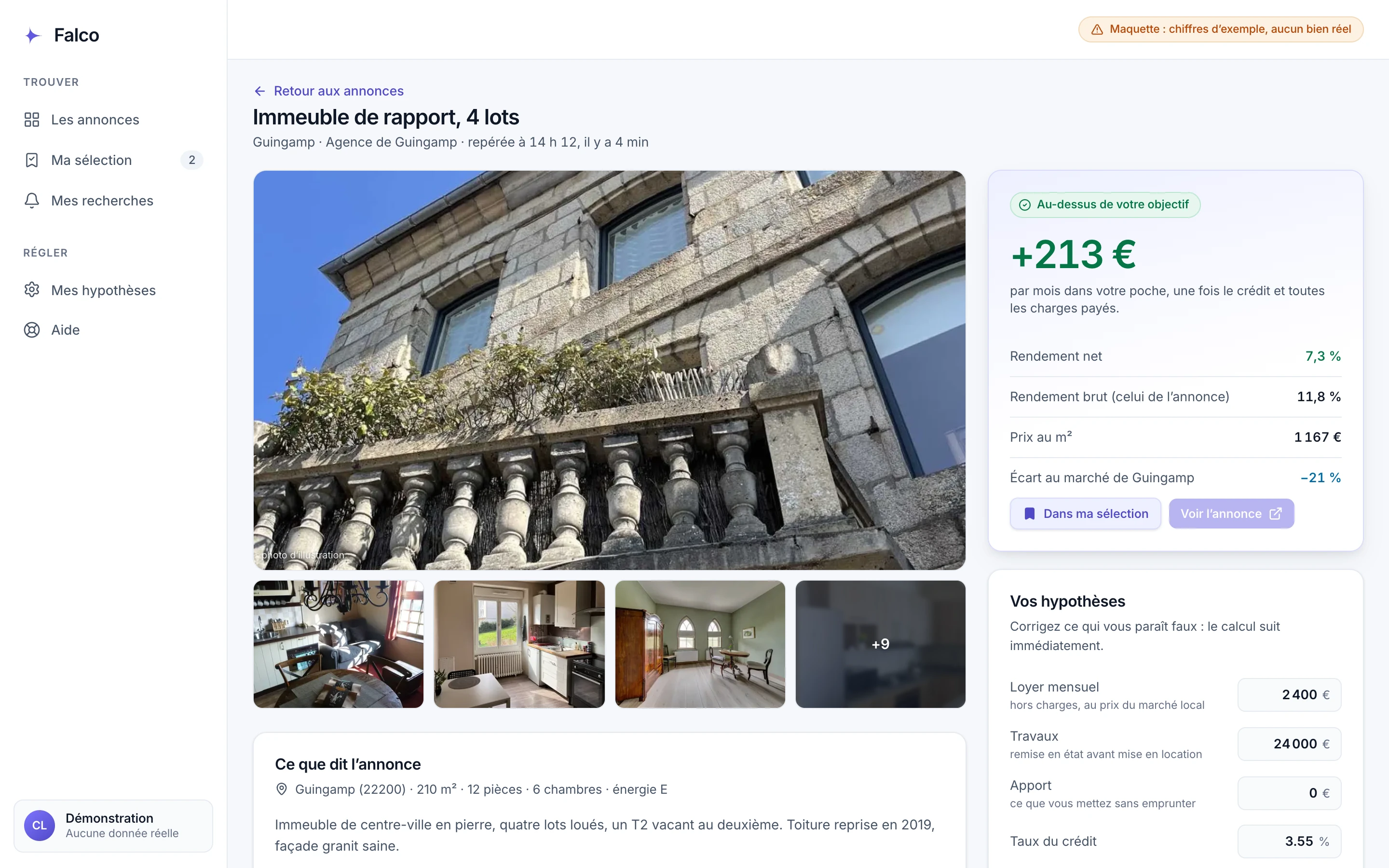Click the check icon in Au-dessus de votre objectif

click(x=1024, y=205)
